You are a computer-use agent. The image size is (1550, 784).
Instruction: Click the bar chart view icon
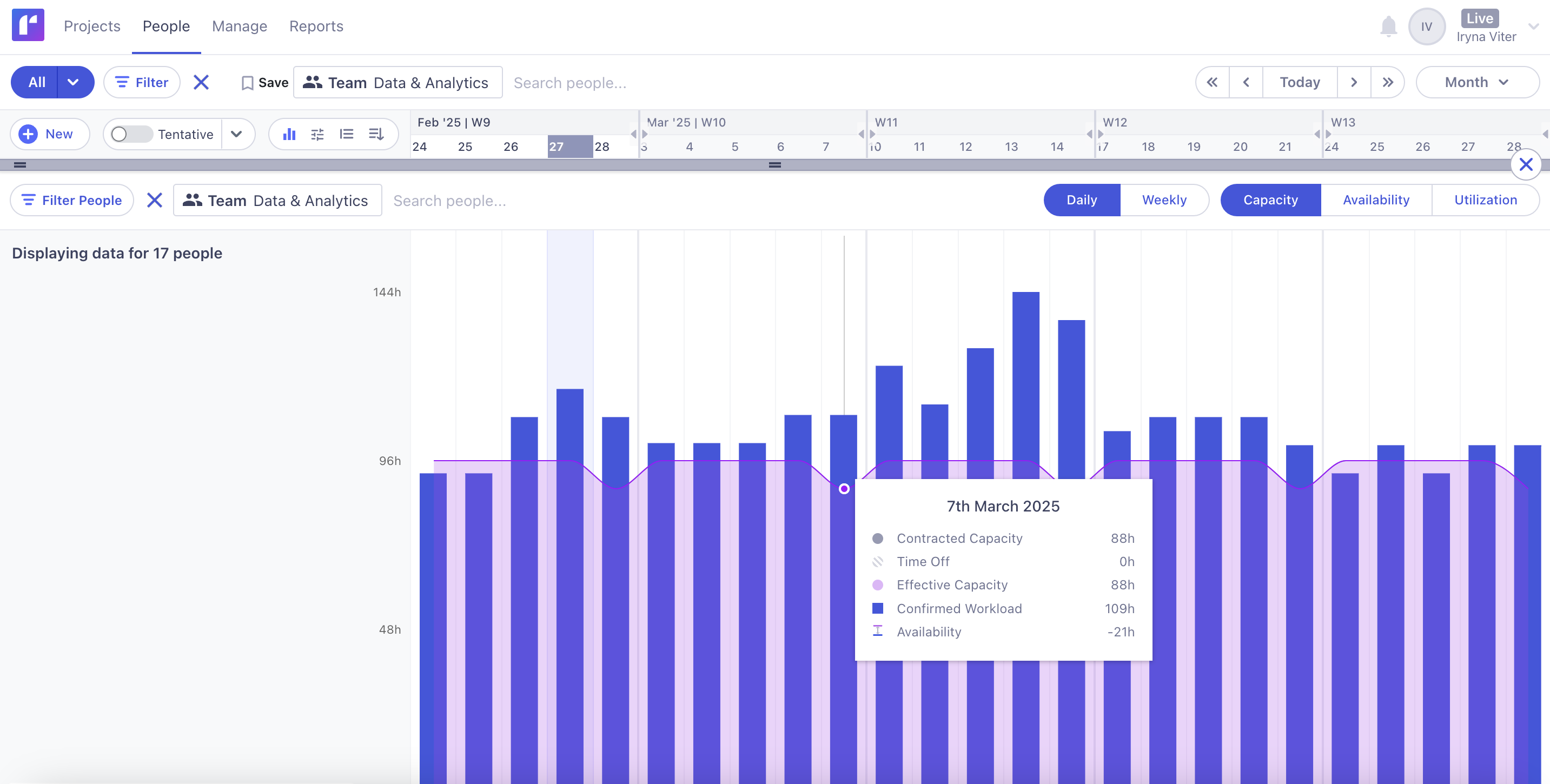pyautogui.click(x=289, y=134)
